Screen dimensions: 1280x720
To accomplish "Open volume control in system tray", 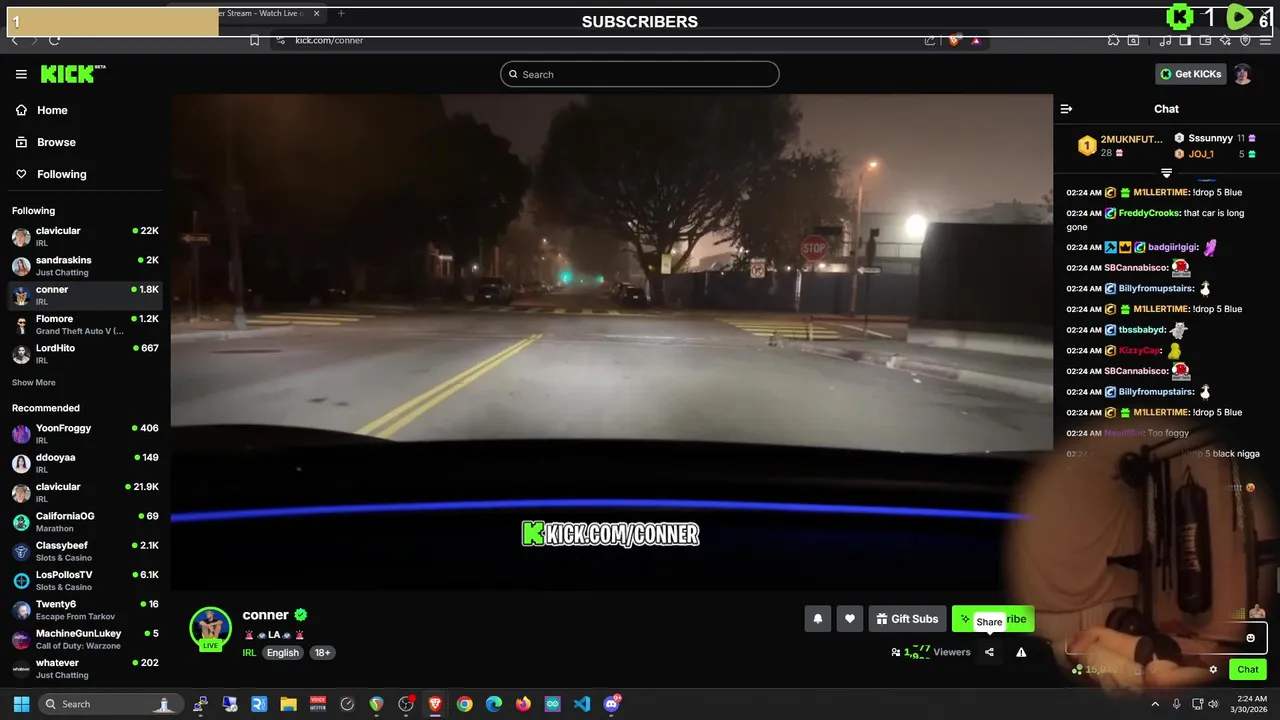I will tap(1213, 704).
